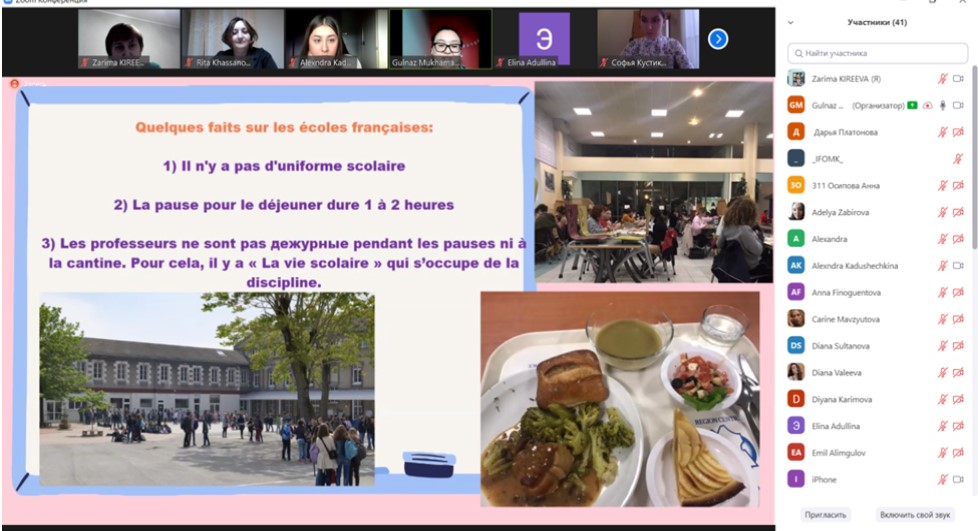Click the purple avatar of iPhone participant
This screenshot has height=531, width=978.
click(796, 479)
